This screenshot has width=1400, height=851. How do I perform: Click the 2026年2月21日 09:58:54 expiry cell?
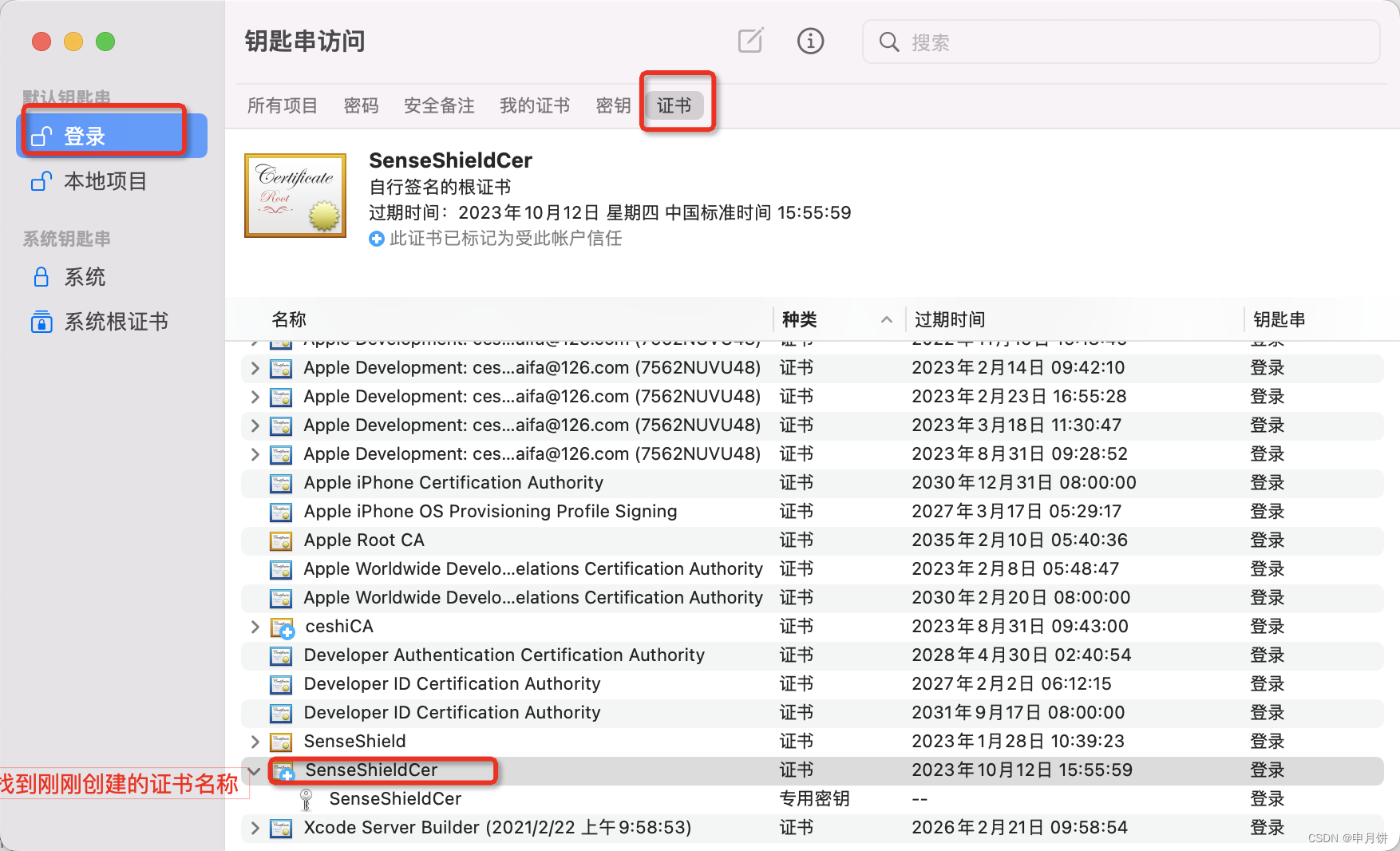pos(1019,828)
